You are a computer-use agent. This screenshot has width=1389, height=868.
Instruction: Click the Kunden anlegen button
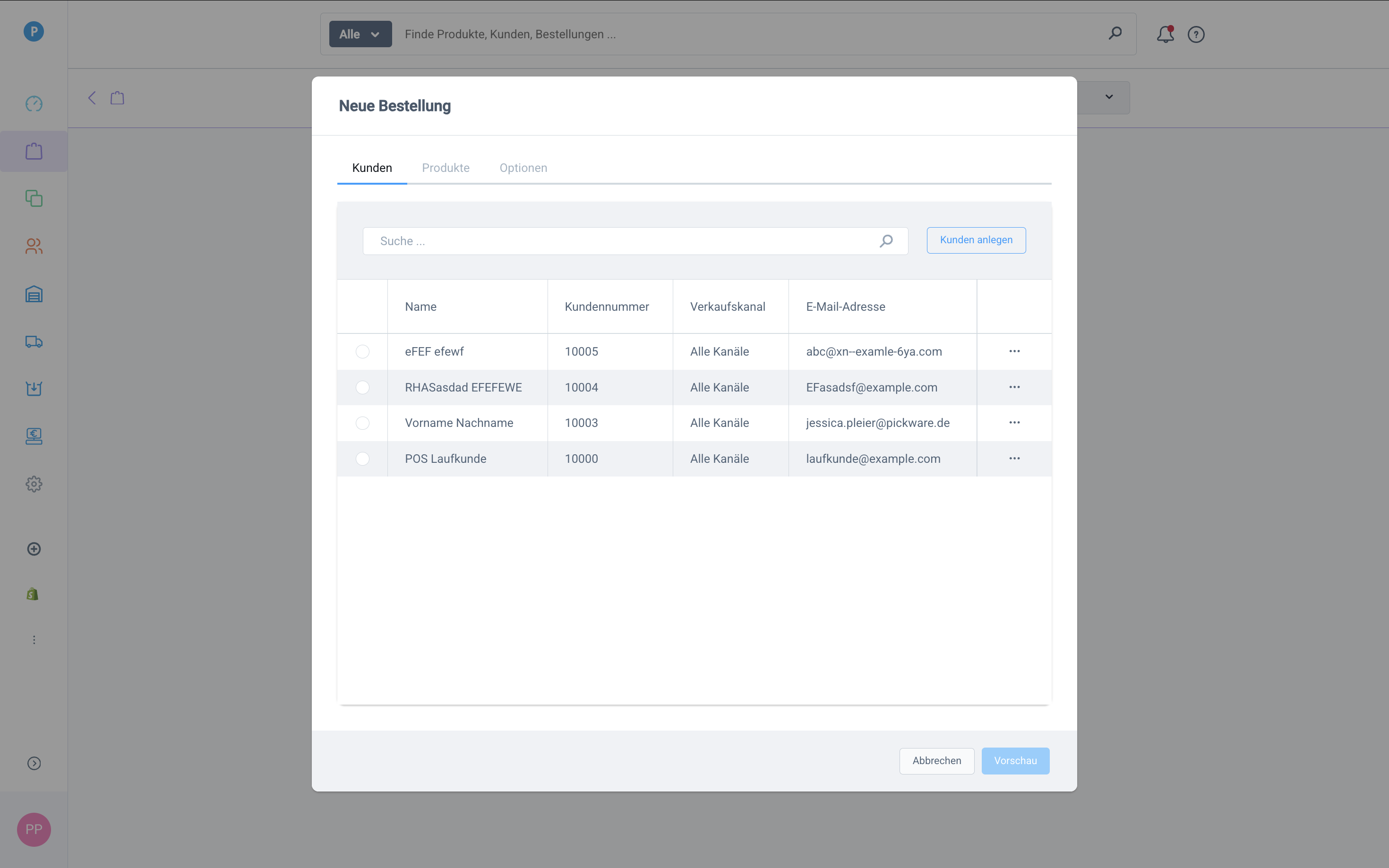point(976,240)
